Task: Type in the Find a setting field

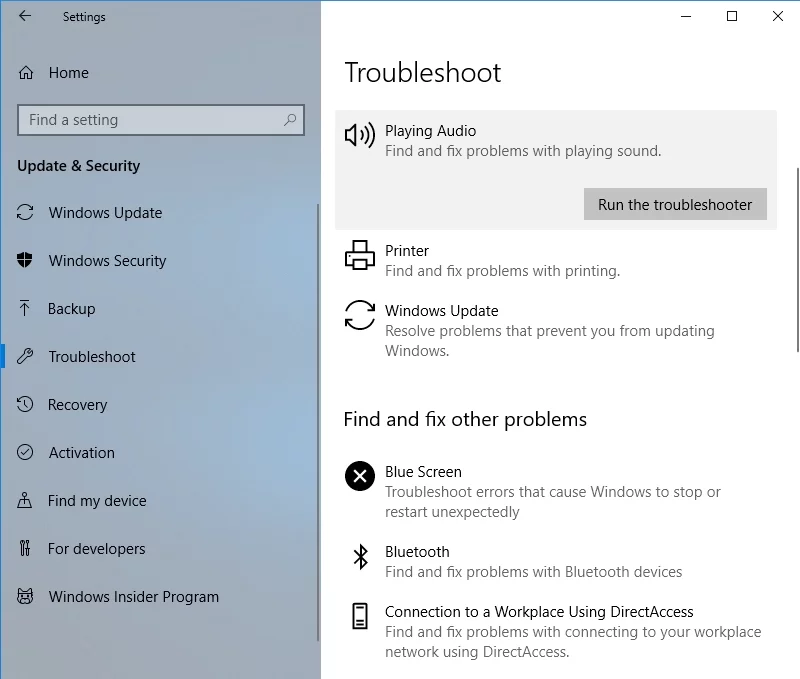Action: tap(150, 120)
